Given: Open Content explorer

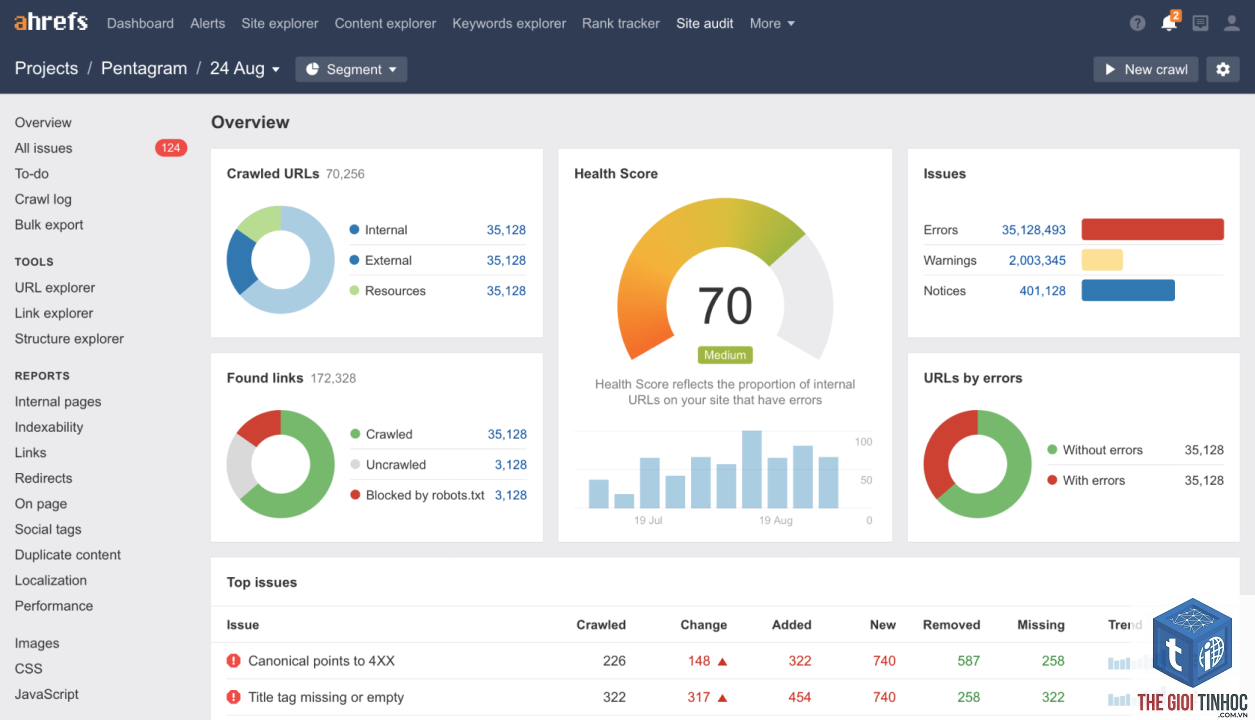Looking at the screenshot, I should (x=385, y=23).
